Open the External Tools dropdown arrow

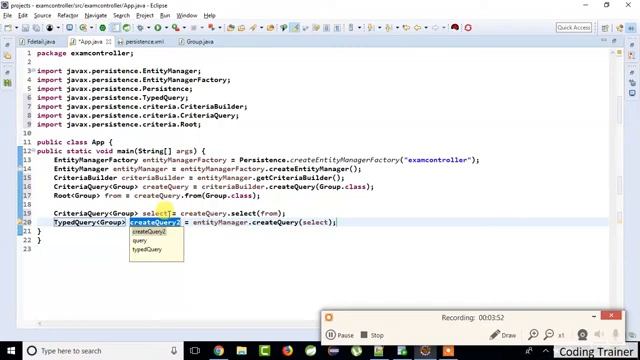(184, 28)
